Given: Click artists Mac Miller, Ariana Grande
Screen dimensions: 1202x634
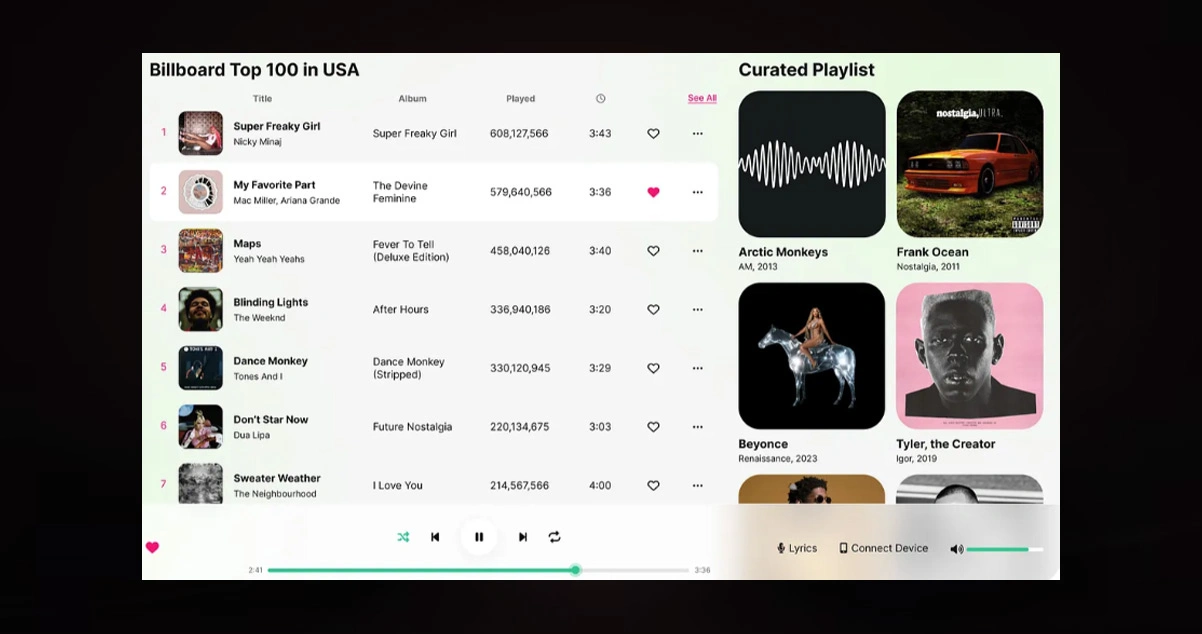Looking at the screenshot, I should (x=286, y=201).
